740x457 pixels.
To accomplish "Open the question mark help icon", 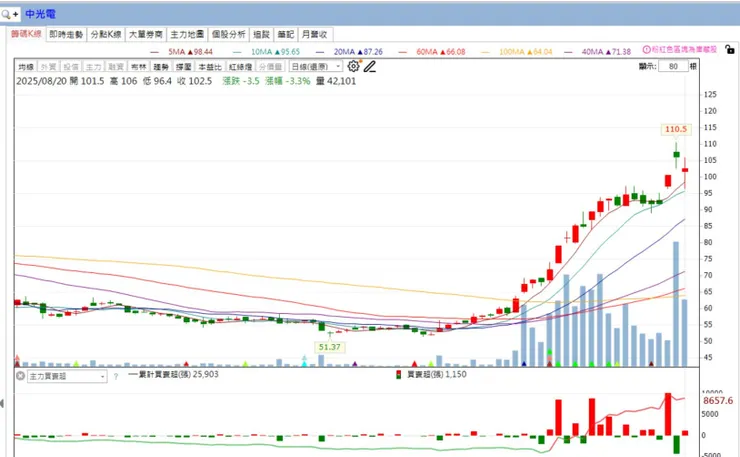I will pos(116,377).
